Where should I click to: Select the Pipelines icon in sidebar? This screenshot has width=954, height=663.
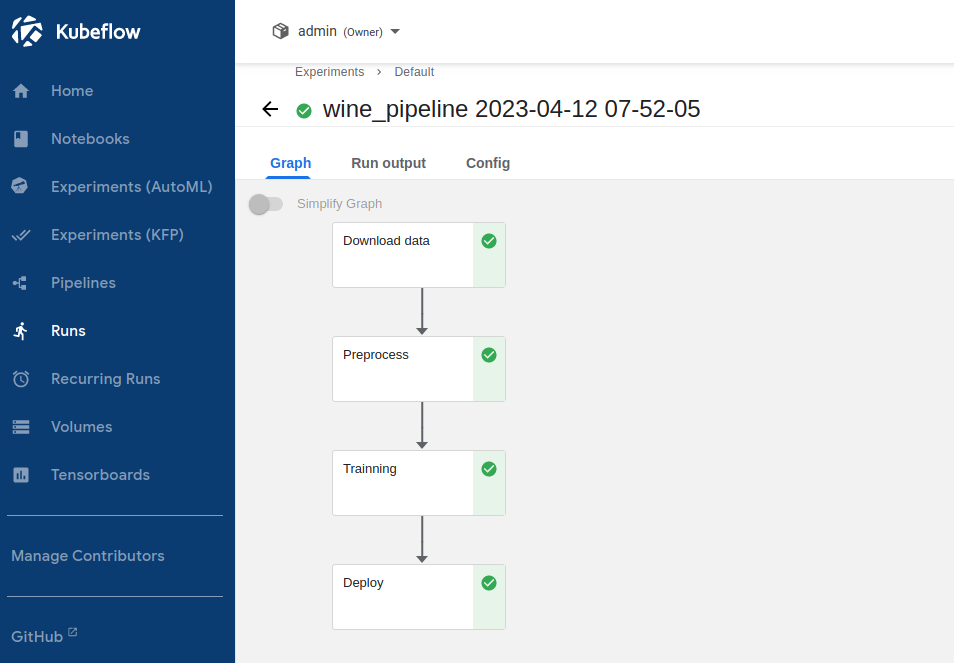[x=21, y=282]
